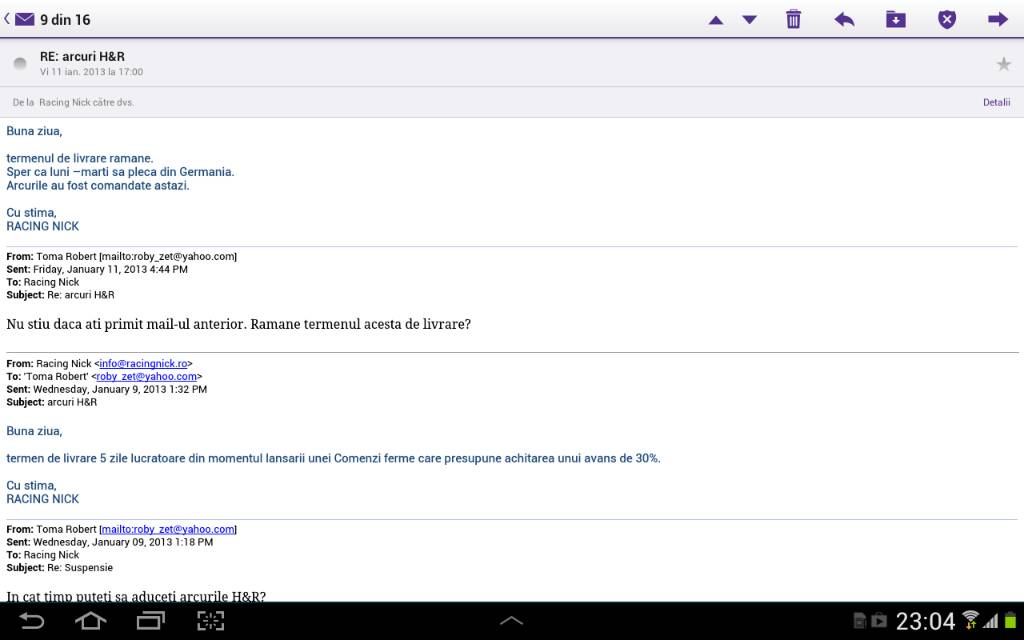This screenshot has height=640, width=1024.
Task: Select Sent: Wednesday, January 9, 2013 1:32 PM
Action: pos(106,389)
